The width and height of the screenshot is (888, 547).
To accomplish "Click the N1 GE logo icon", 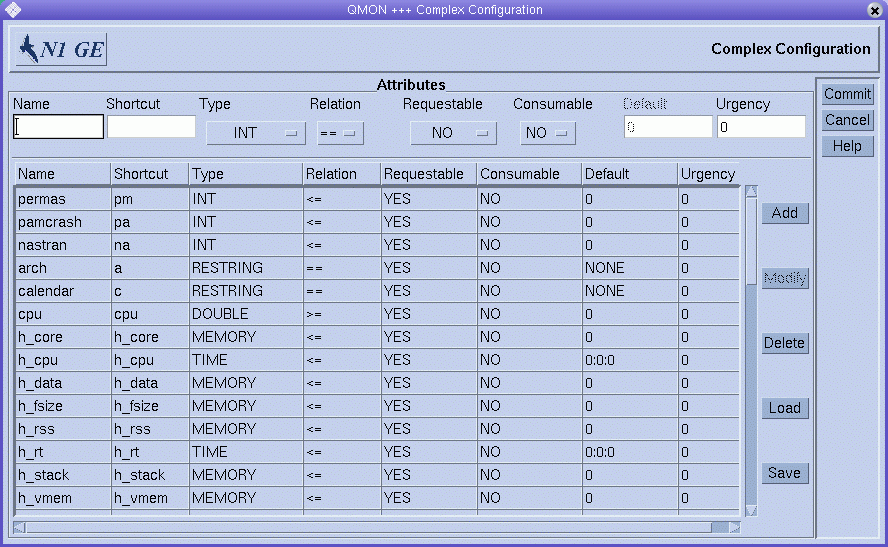I will [x=61, y=49].
